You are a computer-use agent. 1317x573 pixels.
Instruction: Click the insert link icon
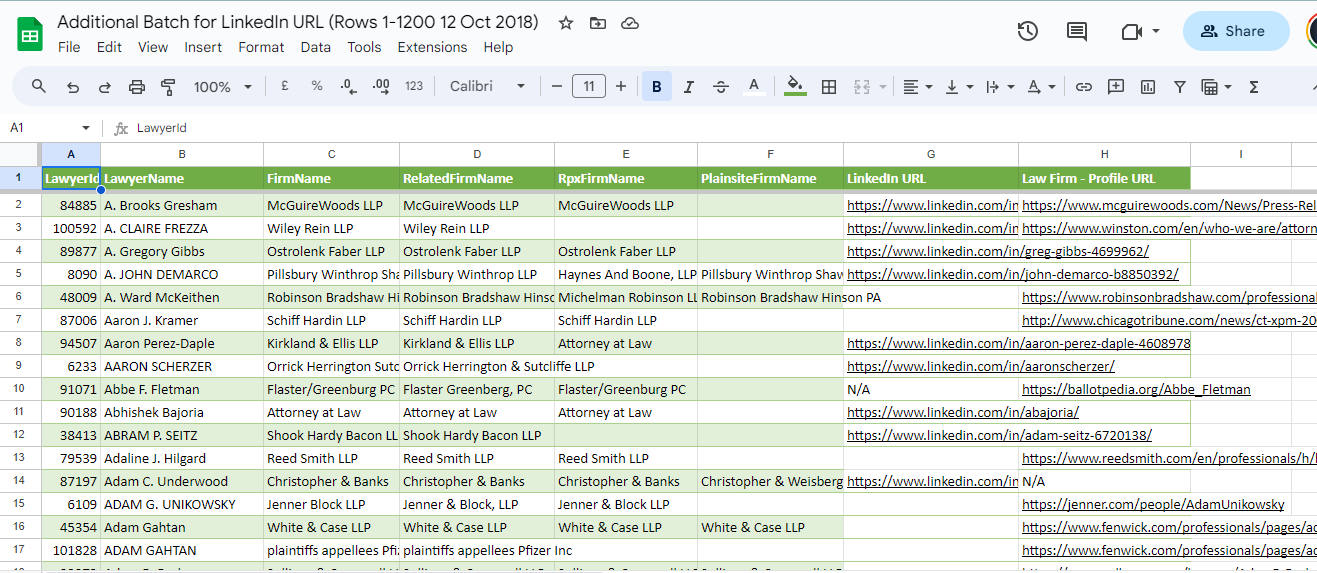click(1083, 87)
